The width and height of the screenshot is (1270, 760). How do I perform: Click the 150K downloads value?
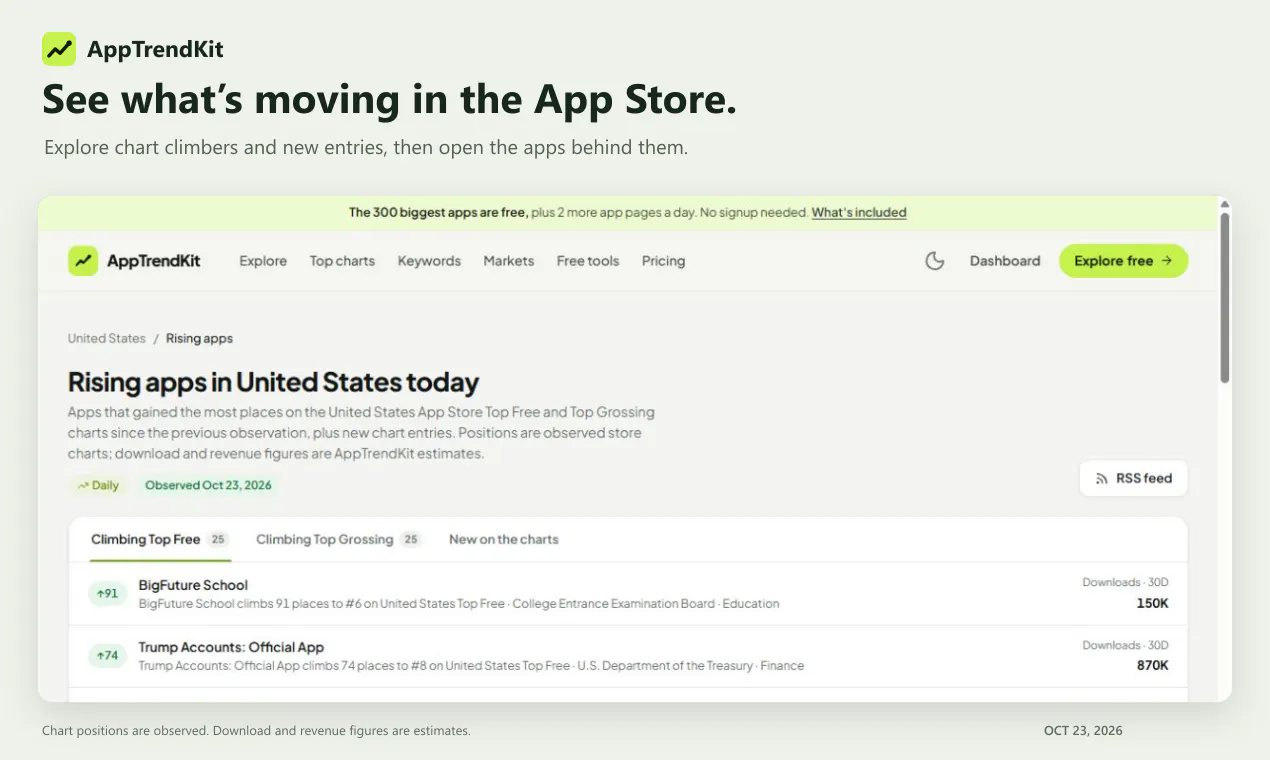1152,603
